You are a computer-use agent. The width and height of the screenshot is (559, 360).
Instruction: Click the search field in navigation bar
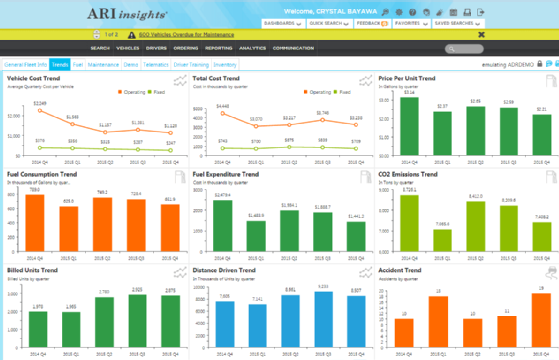pyautogui.click(x=464, y=49)
